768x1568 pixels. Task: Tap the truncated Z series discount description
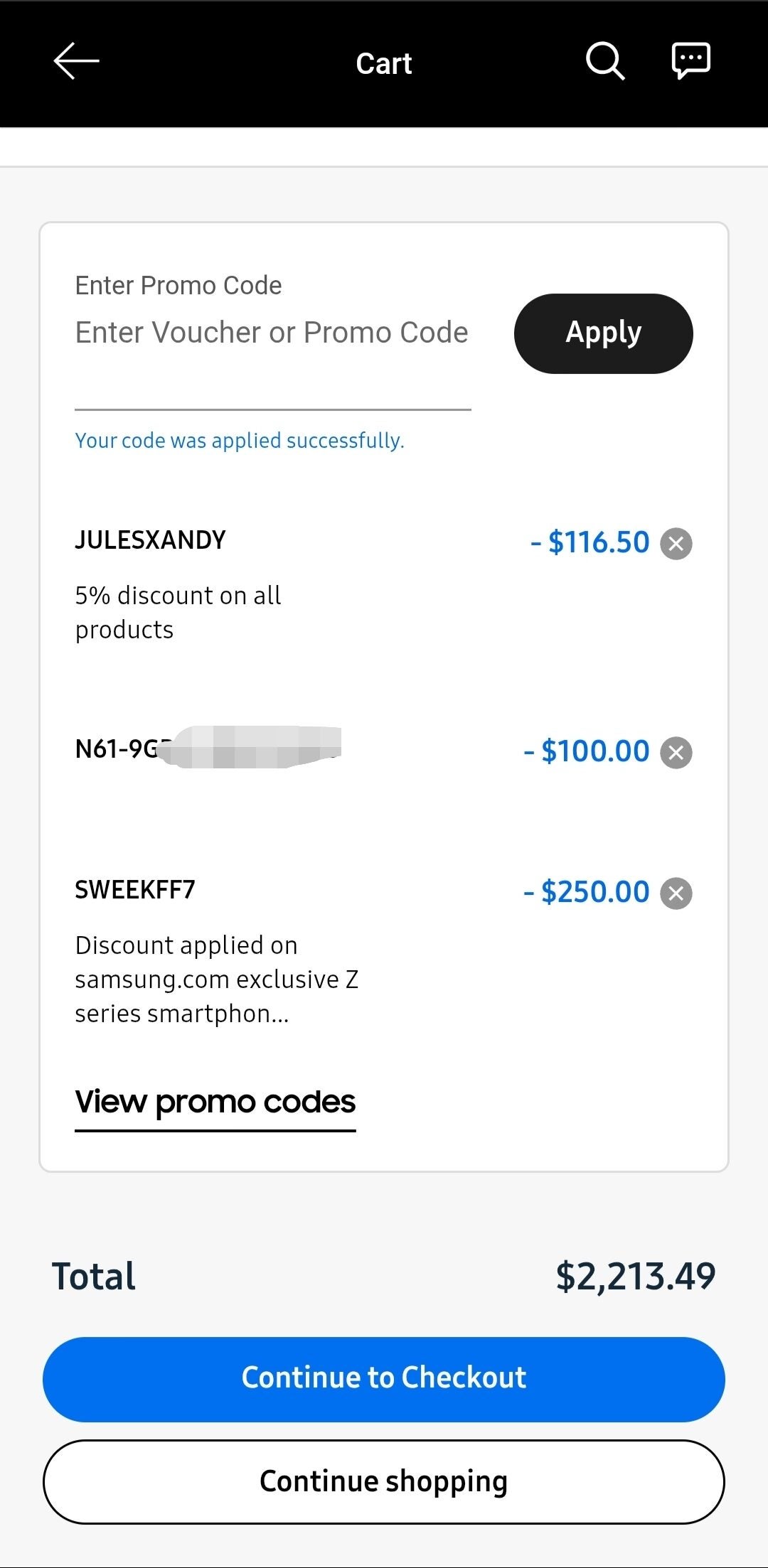pos(216,979)
